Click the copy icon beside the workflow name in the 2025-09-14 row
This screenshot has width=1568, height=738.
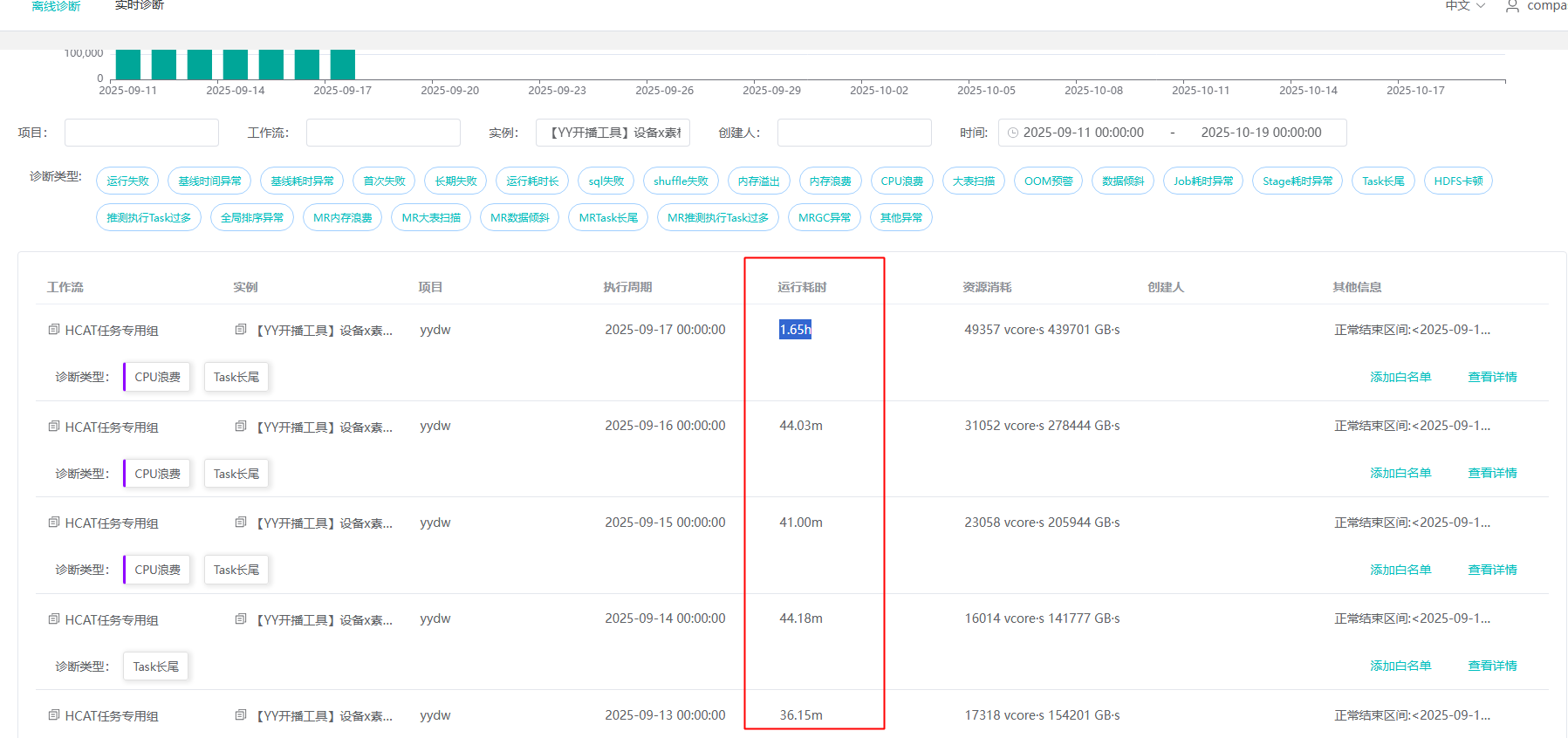[54, 619]
